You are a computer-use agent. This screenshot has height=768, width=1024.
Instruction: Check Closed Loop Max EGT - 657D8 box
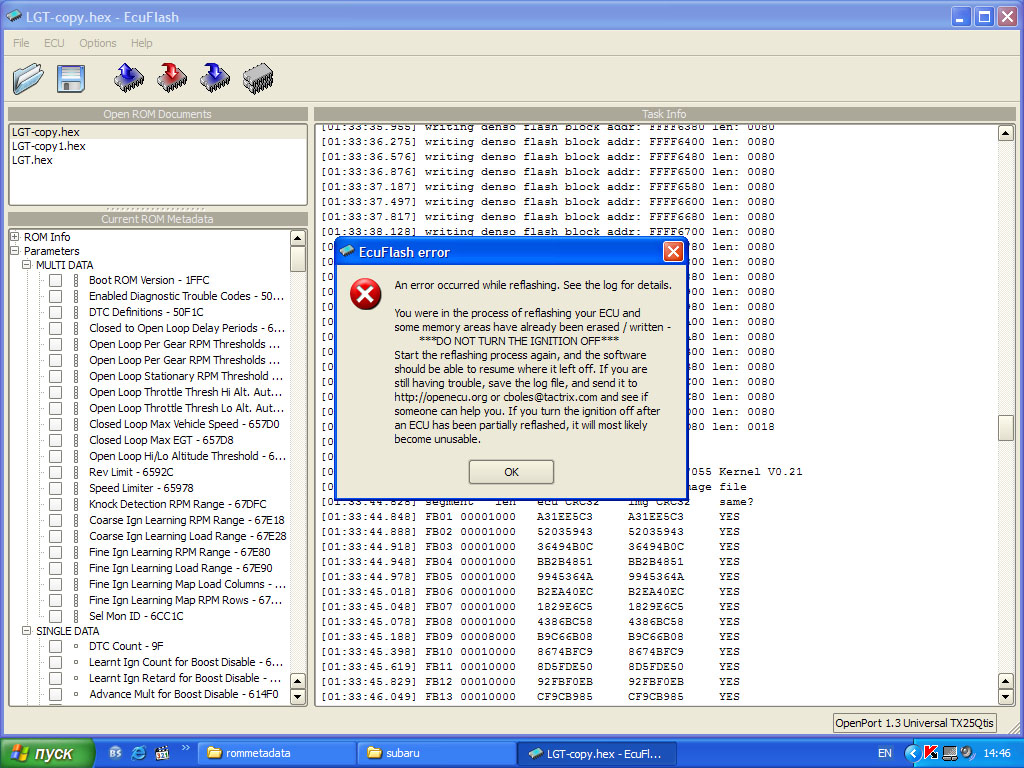click(56, 440)
